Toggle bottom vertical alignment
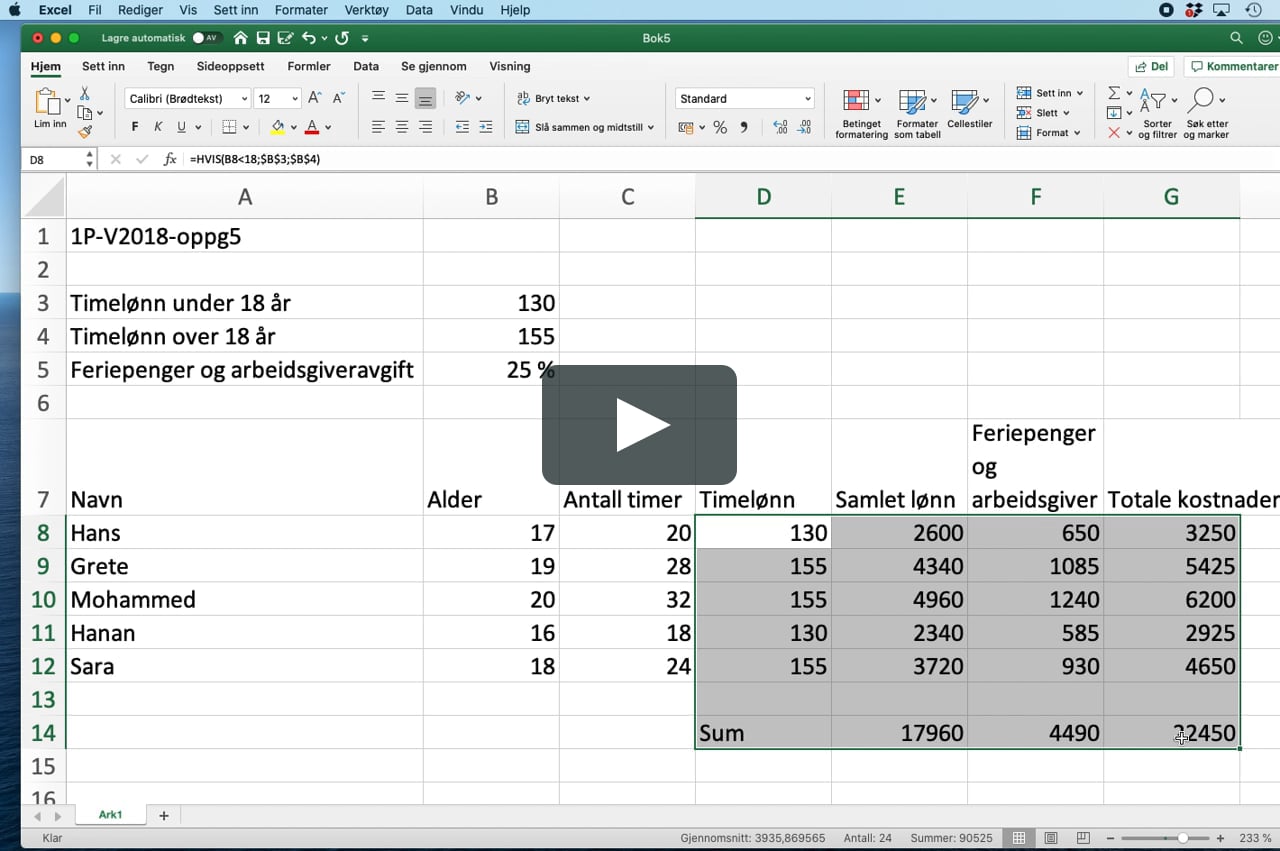 [425, 98]
